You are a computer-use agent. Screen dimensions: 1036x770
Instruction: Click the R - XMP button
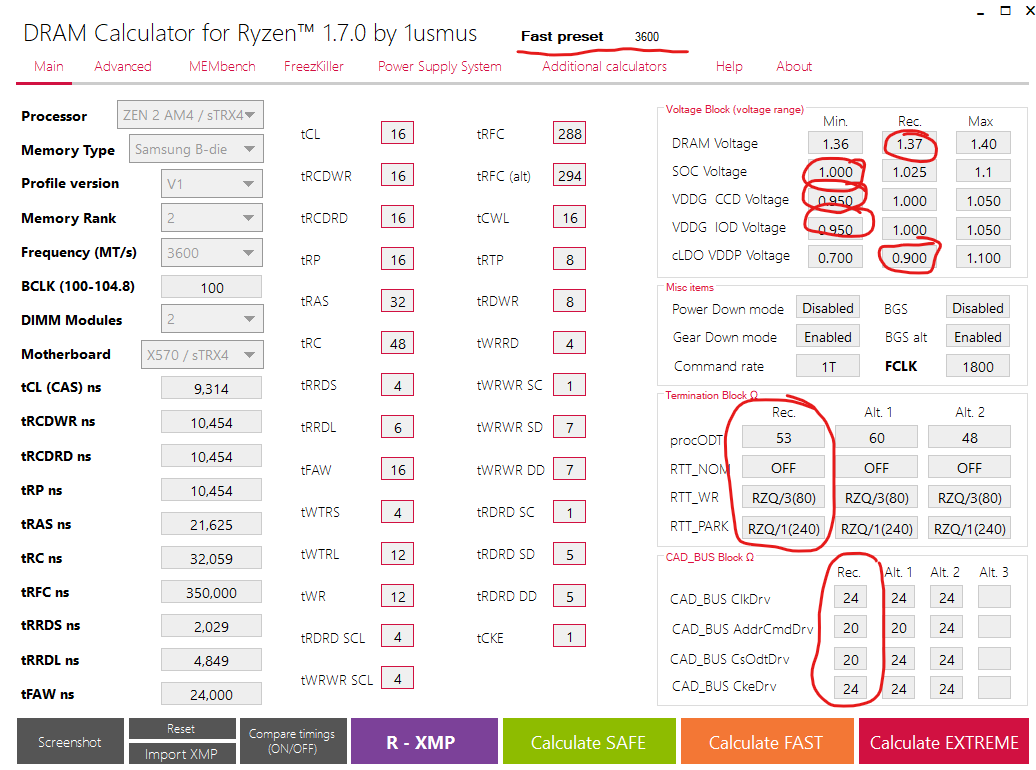click(x=424, y=742)
